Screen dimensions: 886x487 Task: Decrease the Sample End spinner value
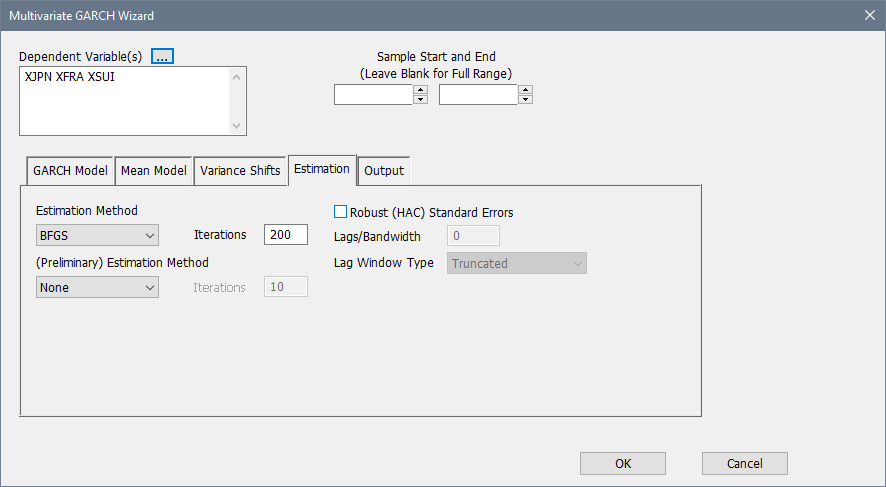(x=525, y=99)
